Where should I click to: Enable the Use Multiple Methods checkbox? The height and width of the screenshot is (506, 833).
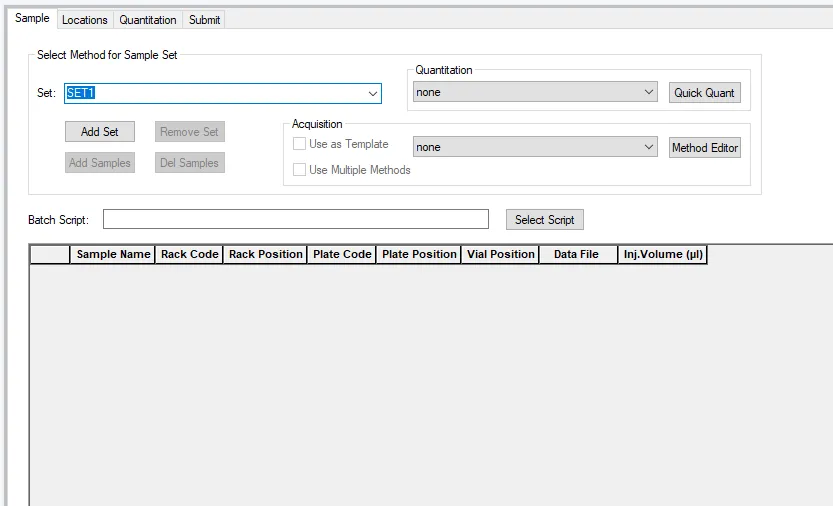[300, 170]
